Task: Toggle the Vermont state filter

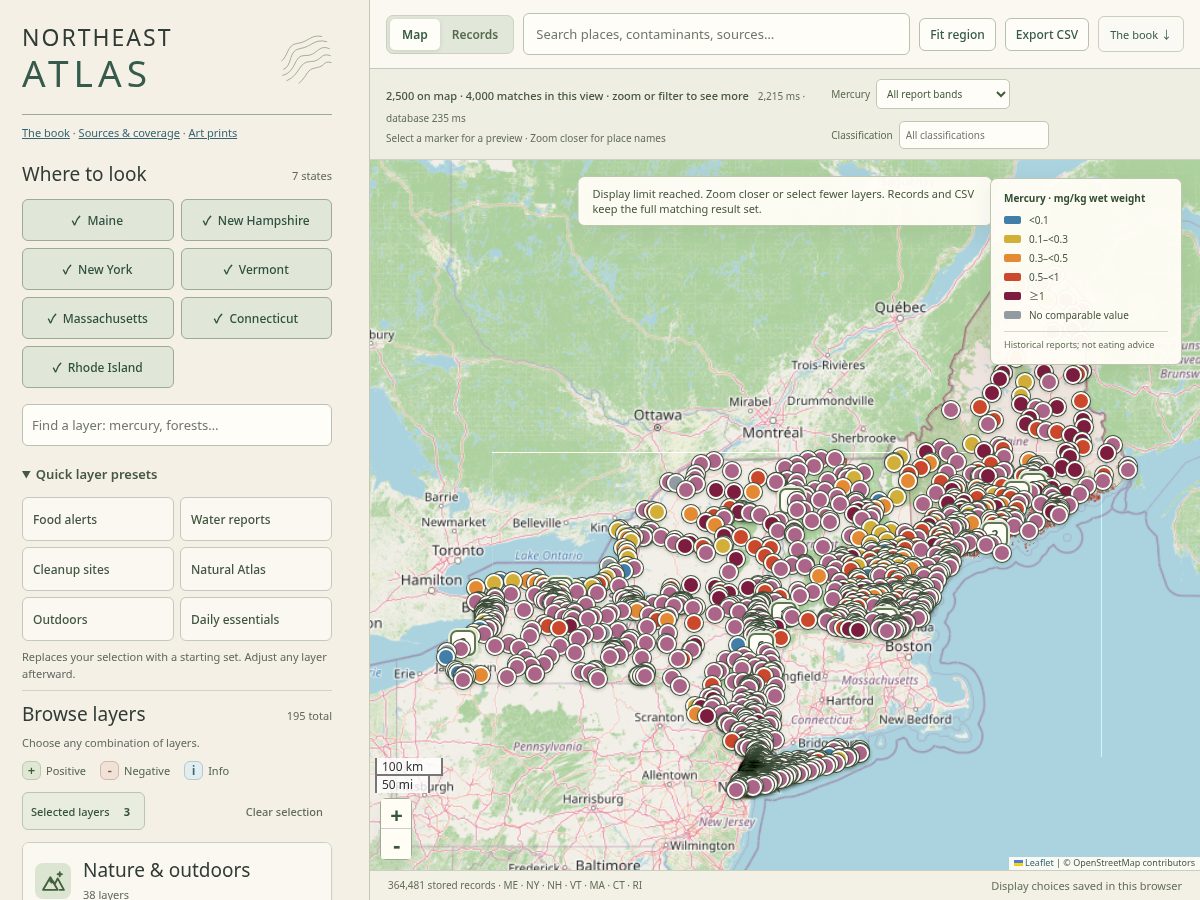Action: (256, 269)
